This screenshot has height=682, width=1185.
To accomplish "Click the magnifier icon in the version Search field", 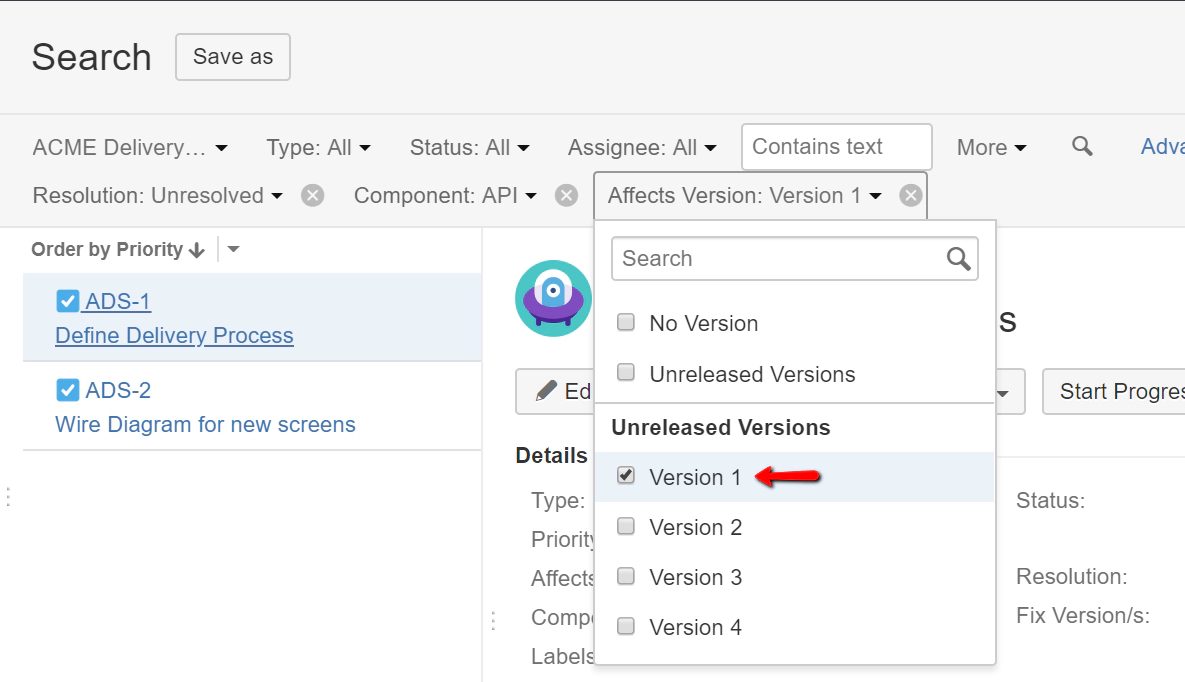I will pos(958,258).
